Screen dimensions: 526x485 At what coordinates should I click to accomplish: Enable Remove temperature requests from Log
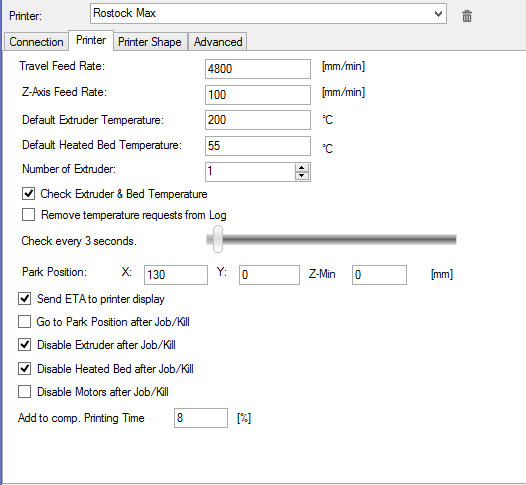coord(29,215)
